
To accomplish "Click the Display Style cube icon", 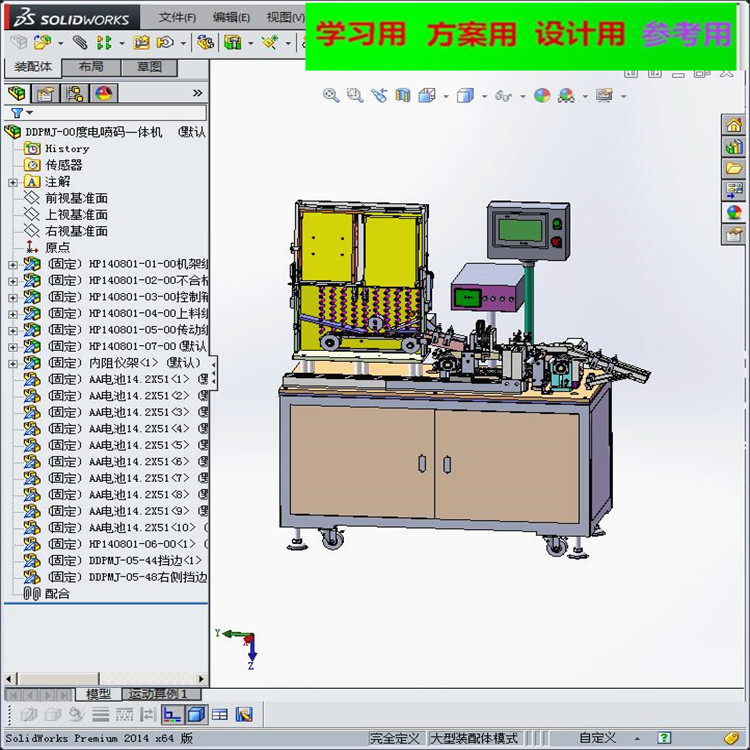I will [465, 95].
